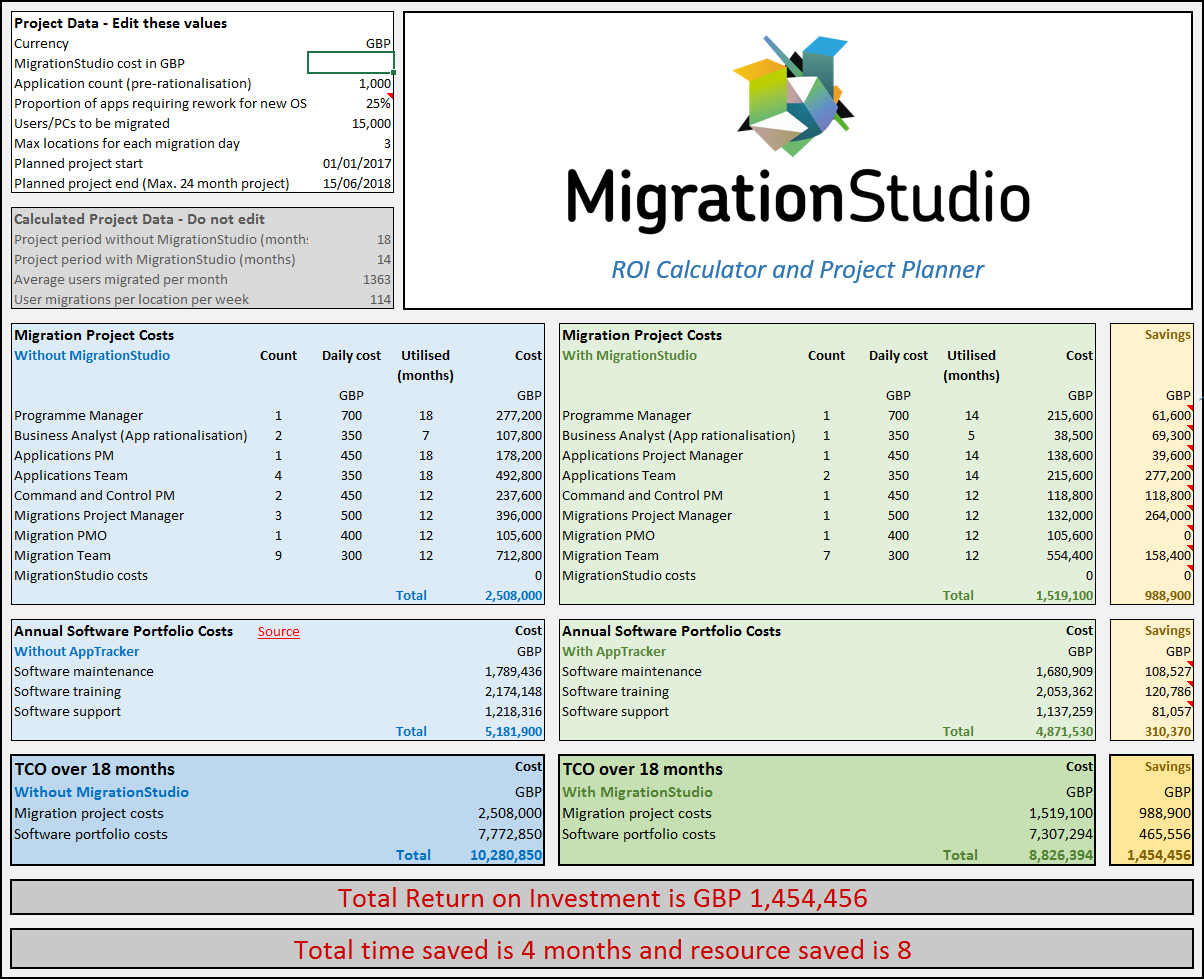Select rework proportion value 25%

pos(378,104)
